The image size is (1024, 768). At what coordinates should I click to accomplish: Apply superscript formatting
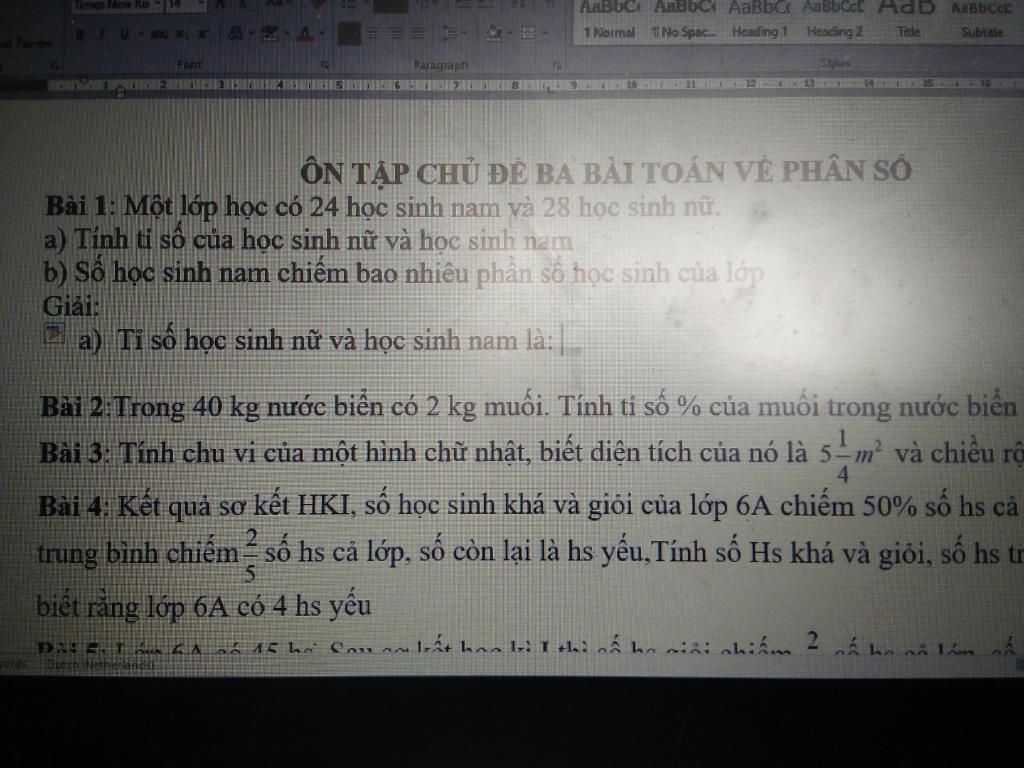[203, 34]
